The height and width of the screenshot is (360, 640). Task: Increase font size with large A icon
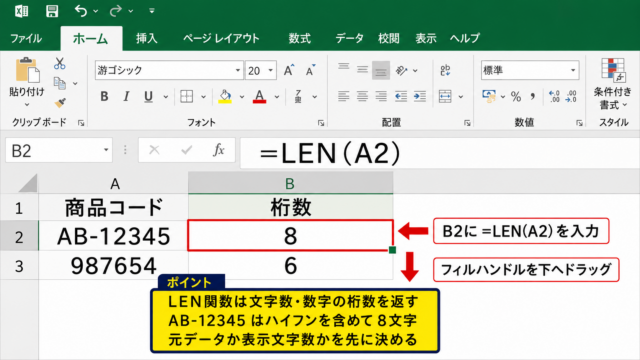tap(289, 70)
